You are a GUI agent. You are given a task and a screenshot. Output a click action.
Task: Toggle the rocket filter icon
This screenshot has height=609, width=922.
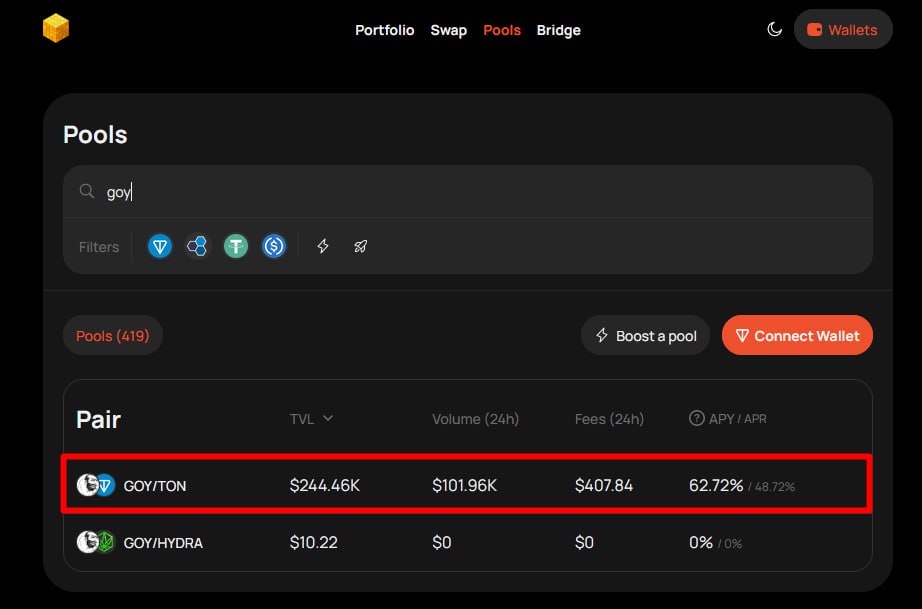(360, 246)
